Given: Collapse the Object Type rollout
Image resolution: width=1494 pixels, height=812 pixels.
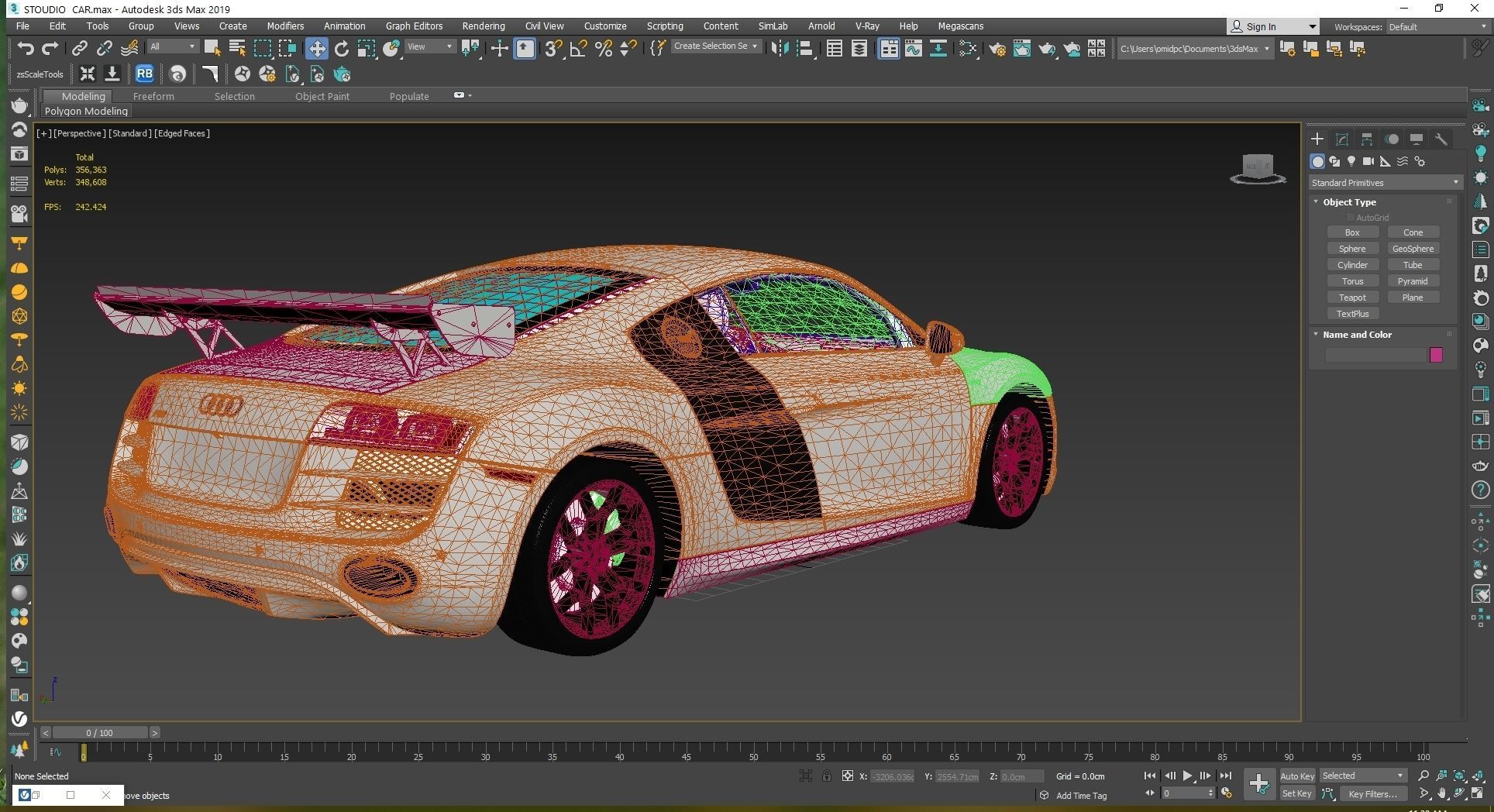Looking at the screenshot, I should pos(1316,201).
